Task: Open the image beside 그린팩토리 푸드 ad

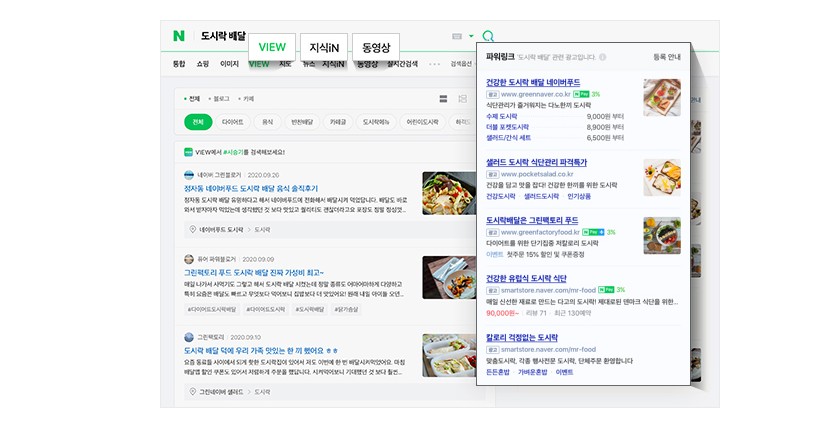Action: [662, 235]
